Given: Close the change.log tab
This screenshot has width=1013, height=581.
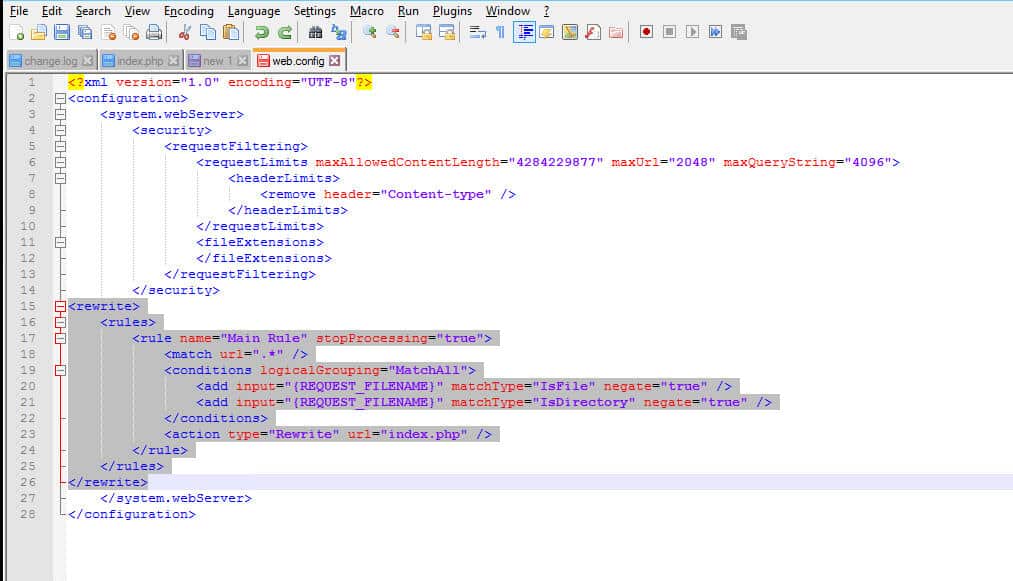Looking at the screenshot, I should tap(87, 61).
